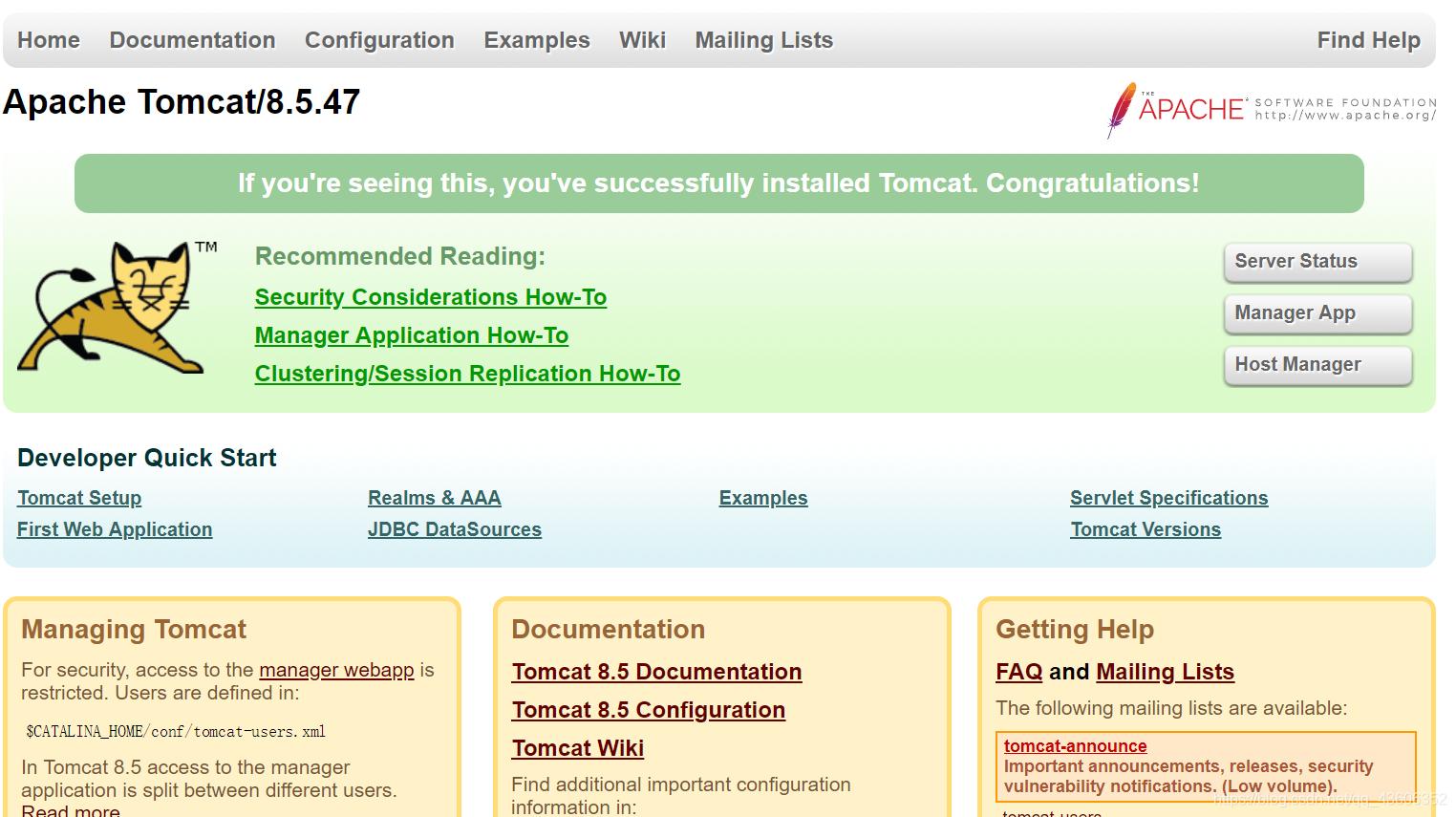This screenshot has height=817, width=1456.
Task: Click the green congratulations banner text
Action: coord(718,183)
